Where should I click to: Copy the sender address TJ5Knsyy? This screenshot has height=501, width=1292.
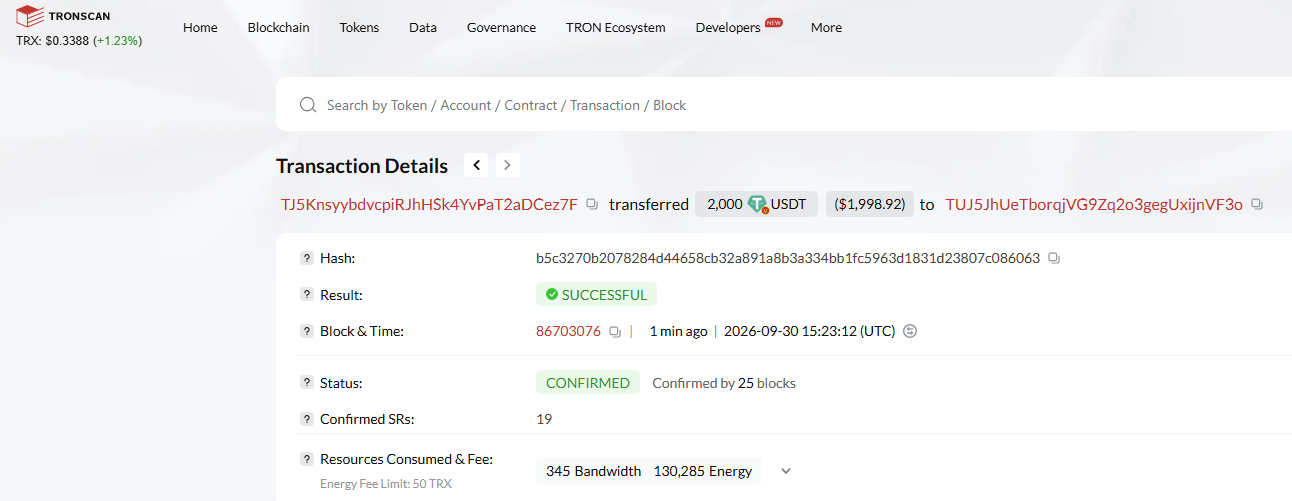click(592, 204)
